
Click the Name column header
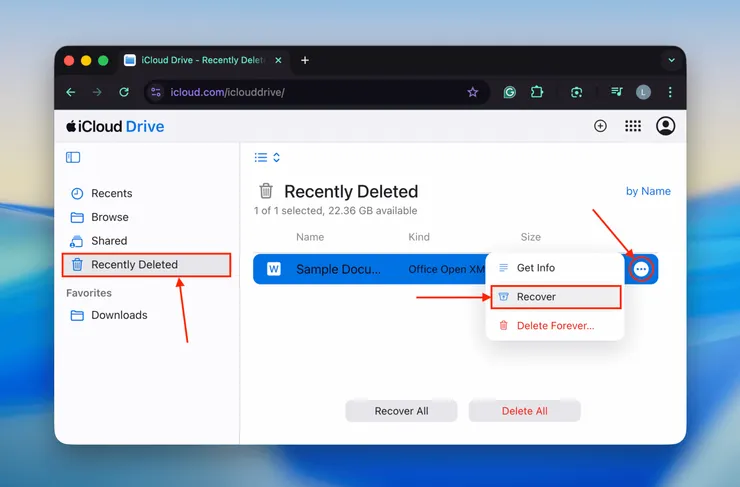tap(310, 237)
